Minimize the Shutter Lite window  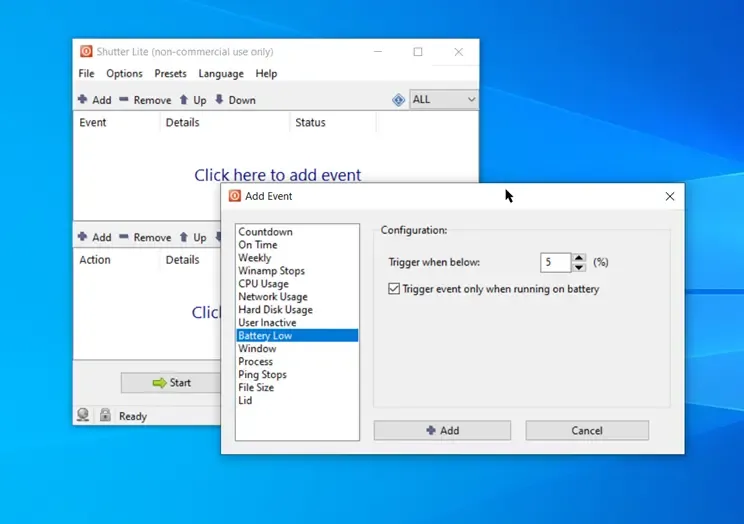378,51
